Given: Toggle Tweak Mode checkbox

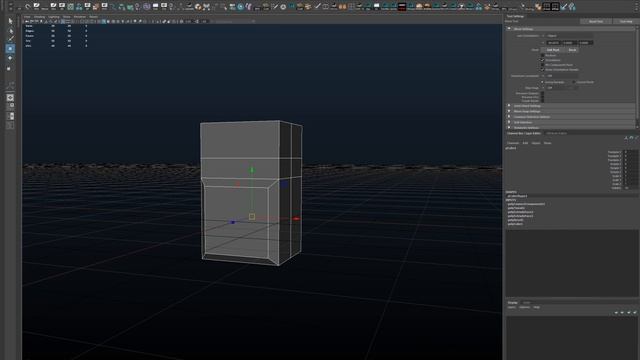Looking at the screenshot, I should 542,101.
